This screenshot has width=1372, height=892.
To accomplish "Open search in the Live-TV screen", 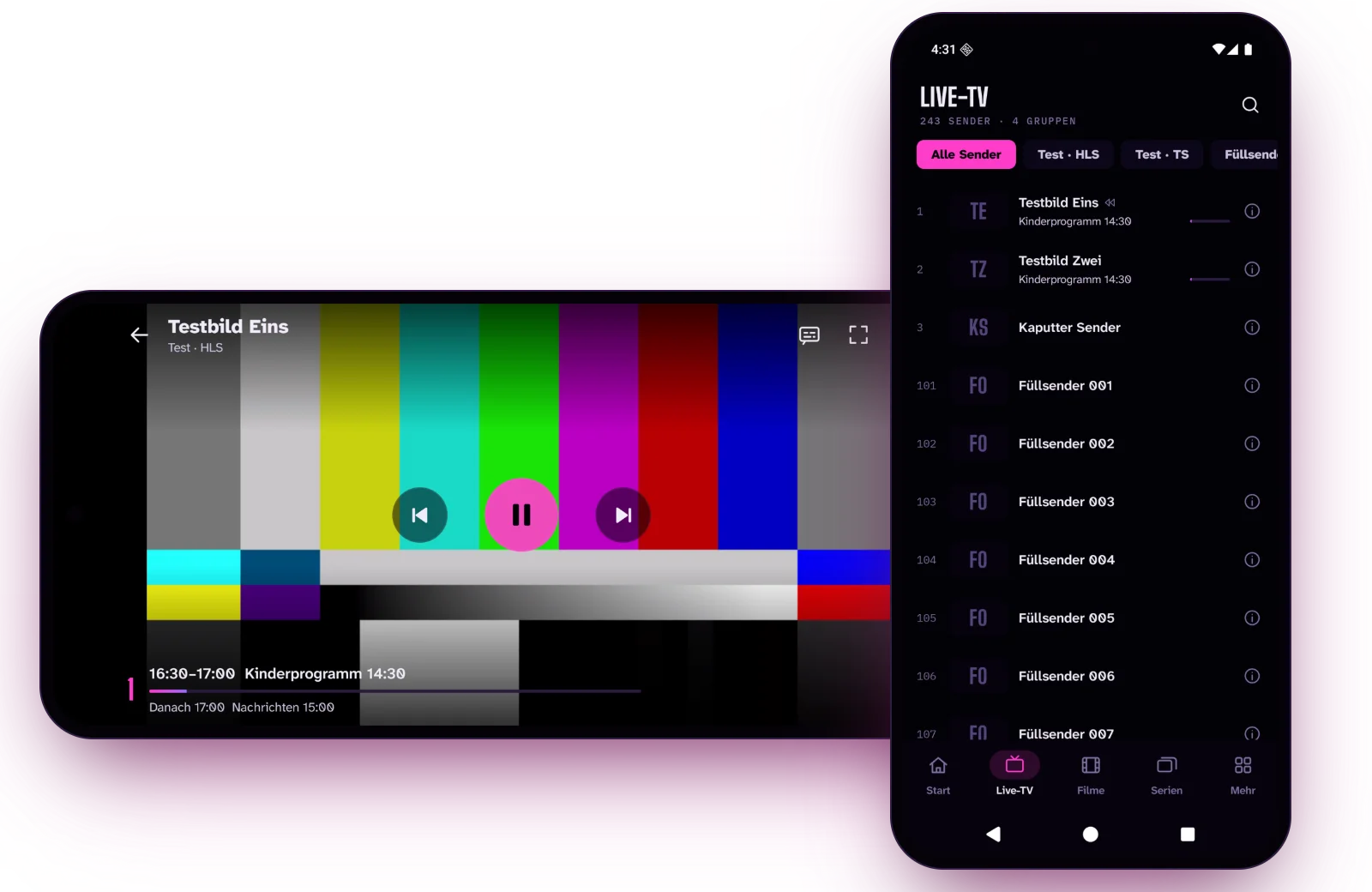I will 1250,105.
